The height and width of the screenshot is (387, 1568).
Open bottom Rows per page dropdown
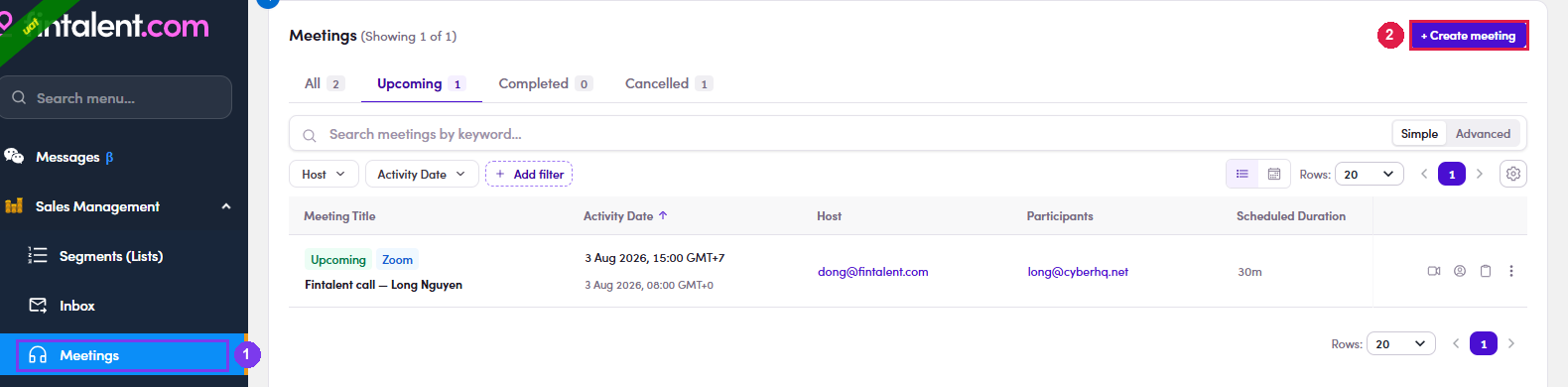pyautogui.click(x=1401, y=343)
